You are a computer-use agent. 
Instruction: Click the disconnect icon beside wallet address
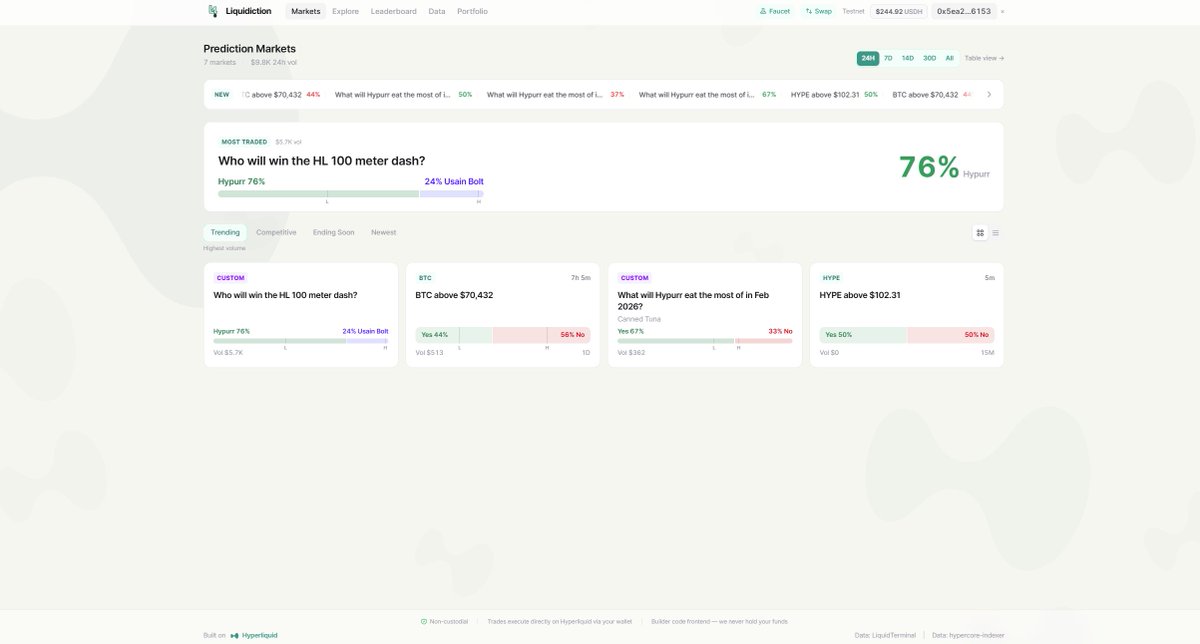pyautogui.click(x=1002, y=11)
